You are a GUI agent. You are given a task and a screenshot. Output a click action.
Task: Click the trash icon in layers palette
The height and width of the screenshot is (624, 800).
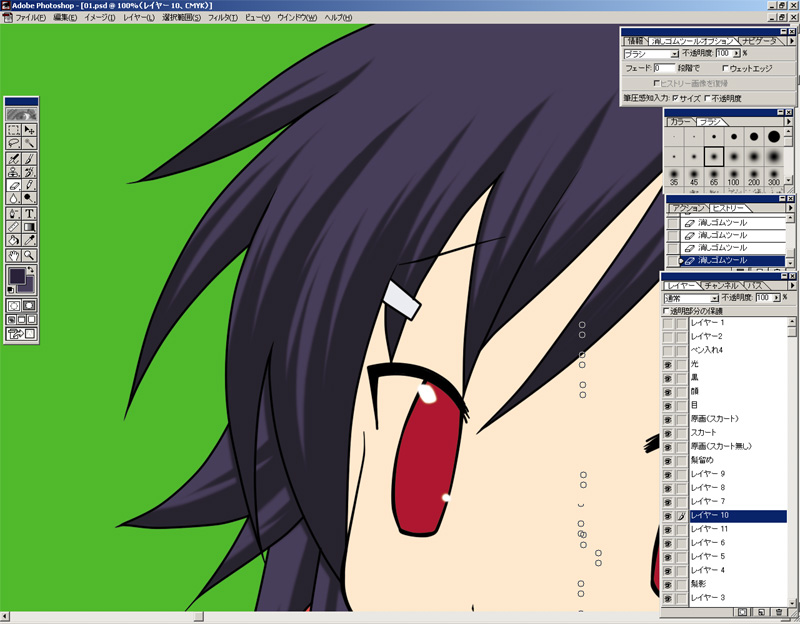pos(779,612)
